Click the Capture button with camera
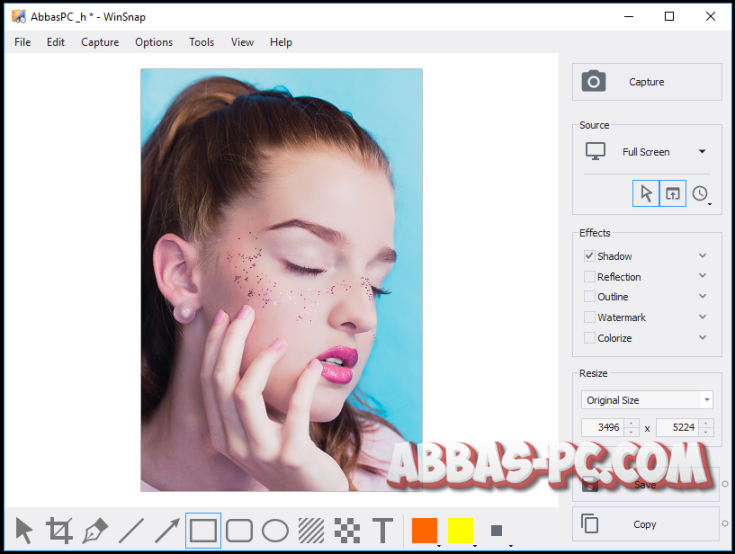The width and height of the screenshot is (735, 554). click(x=646, y=82)
